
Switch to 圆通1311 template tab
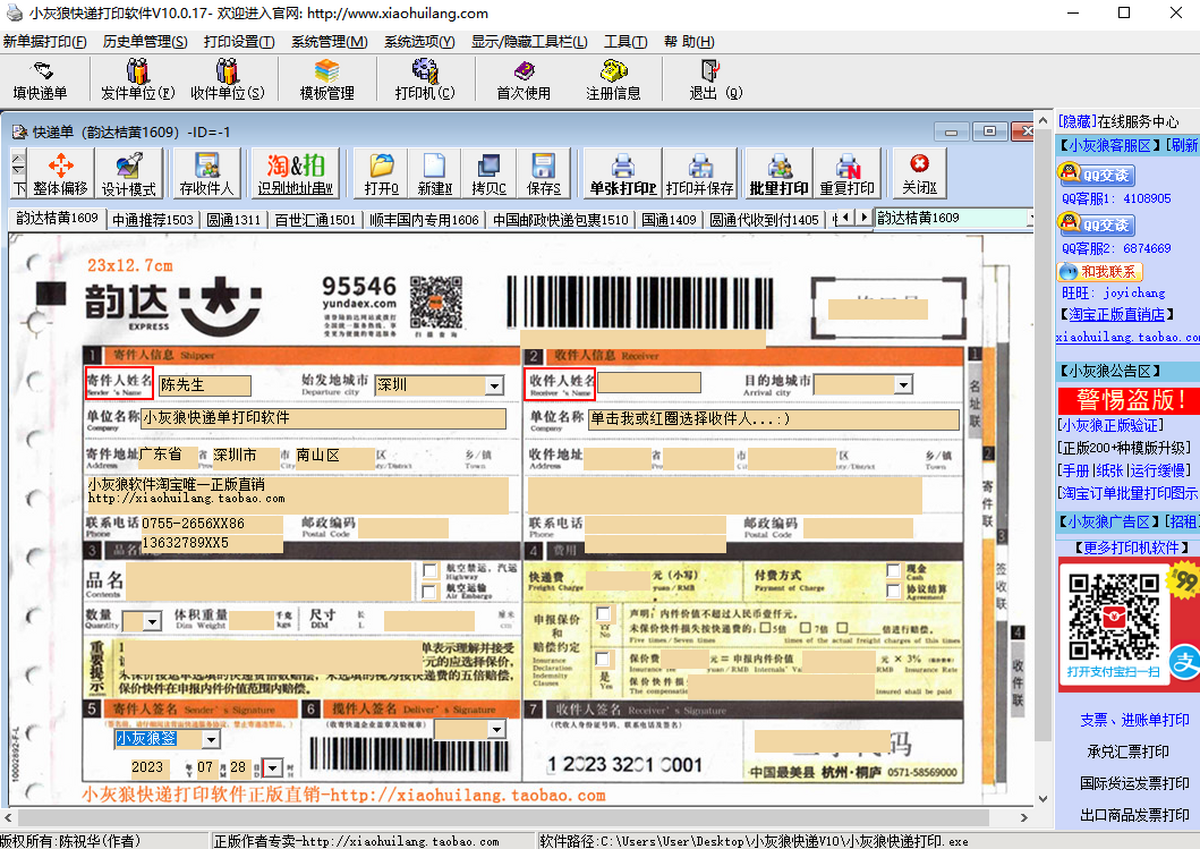(234, 220)
